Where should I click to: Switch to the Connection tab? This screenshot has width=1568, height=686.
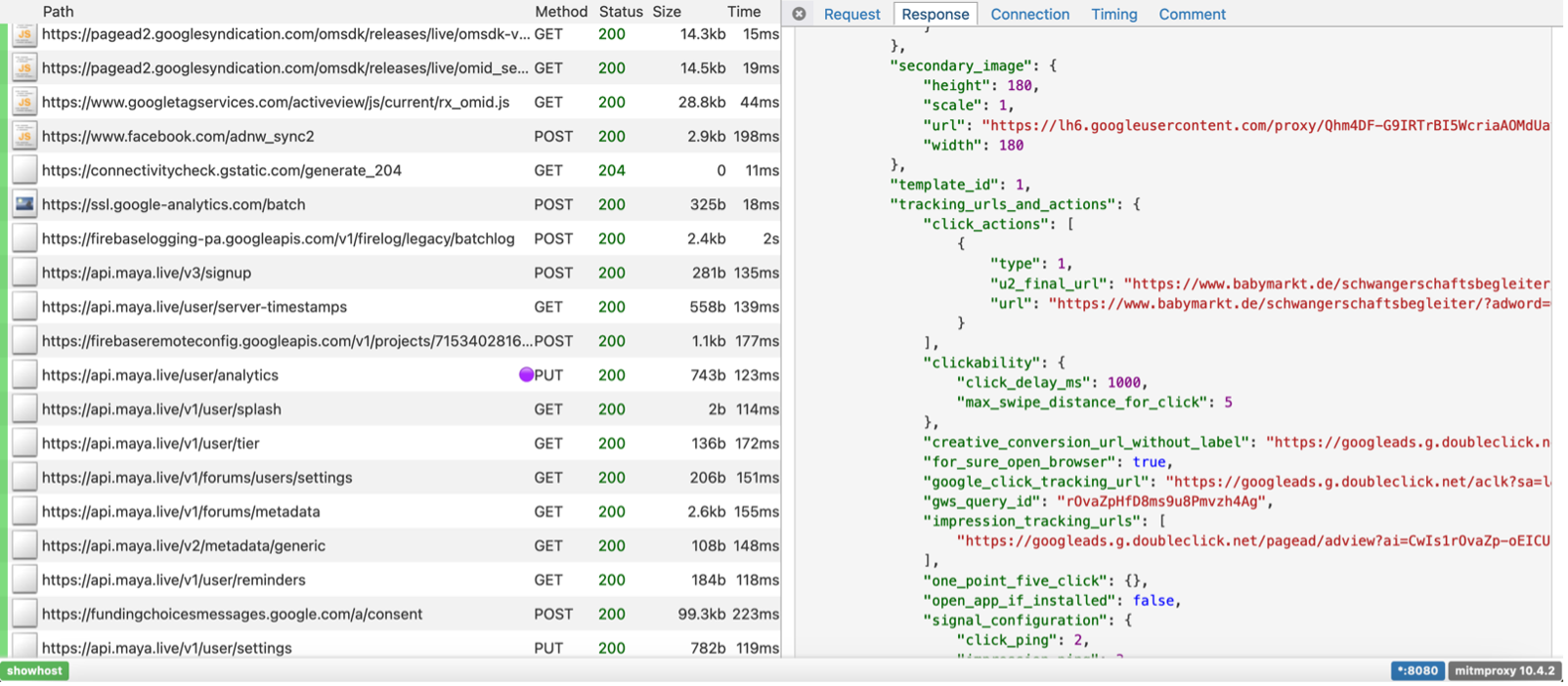coord(1029,15)
